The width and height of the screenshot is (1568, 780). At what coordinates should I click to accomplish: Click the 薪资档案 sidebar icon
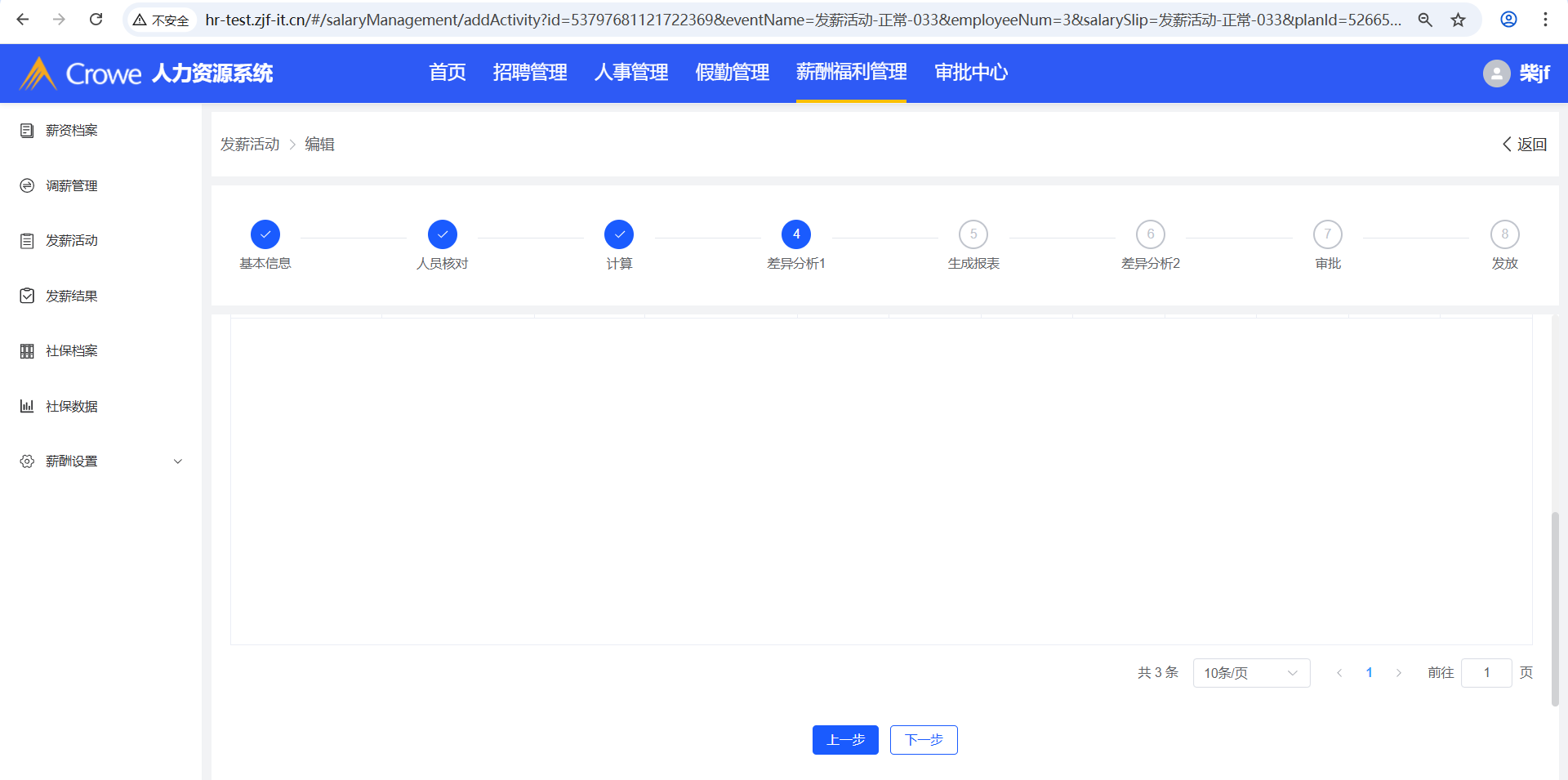(27, 131)
